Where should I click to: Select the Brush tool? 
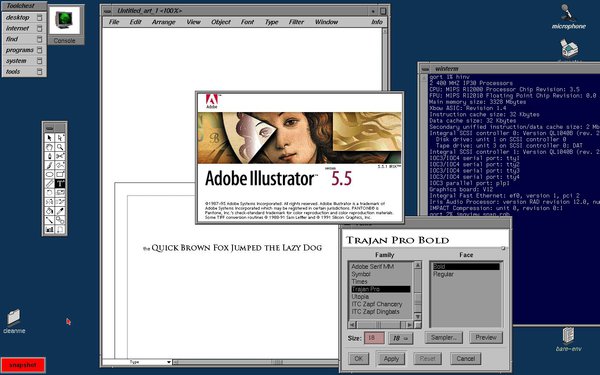coord(49,165)
